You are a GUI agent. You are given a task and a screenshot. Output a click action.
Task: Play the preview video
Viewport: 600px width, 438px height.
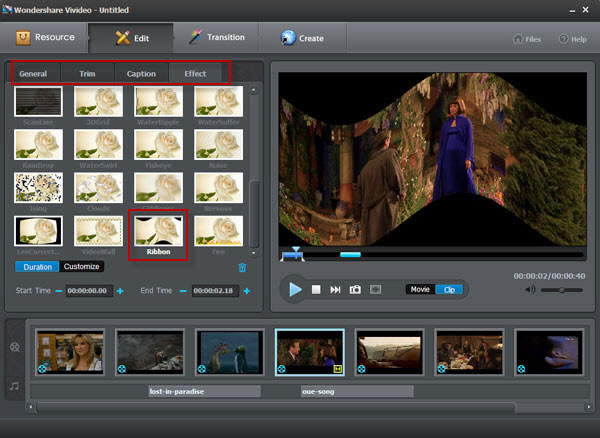pyautogui.click(x=295, y=290)
